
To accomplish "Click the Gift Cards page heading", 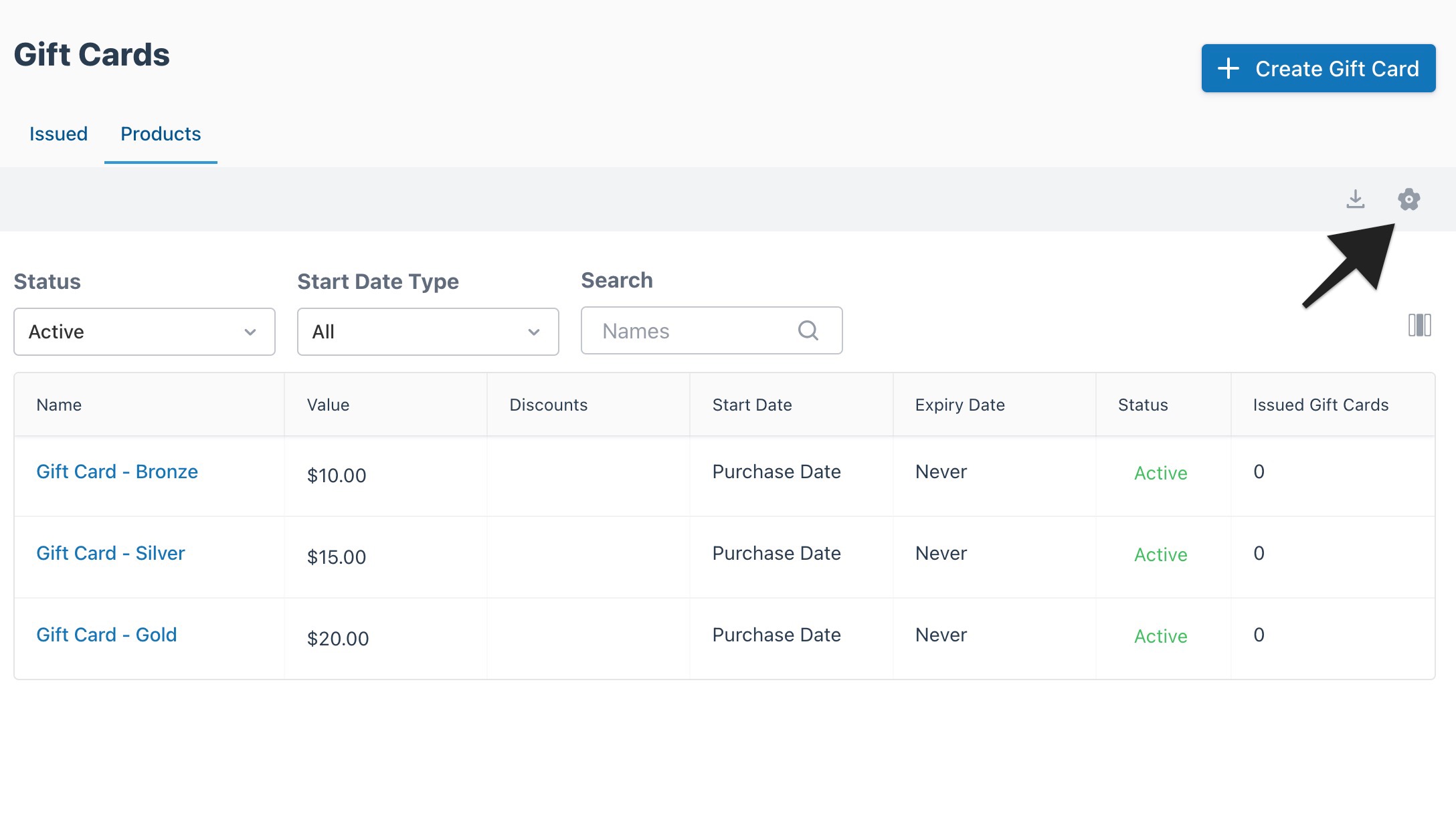I will [92, 55].
